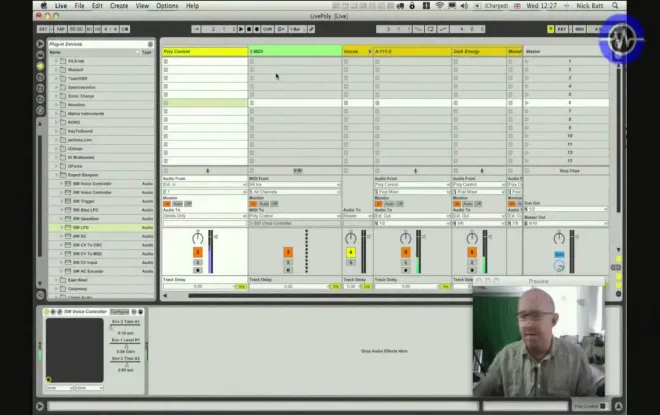Toggle SW Voice Controller device on/off
Viewport: 660px width, 415px height.
46,312
